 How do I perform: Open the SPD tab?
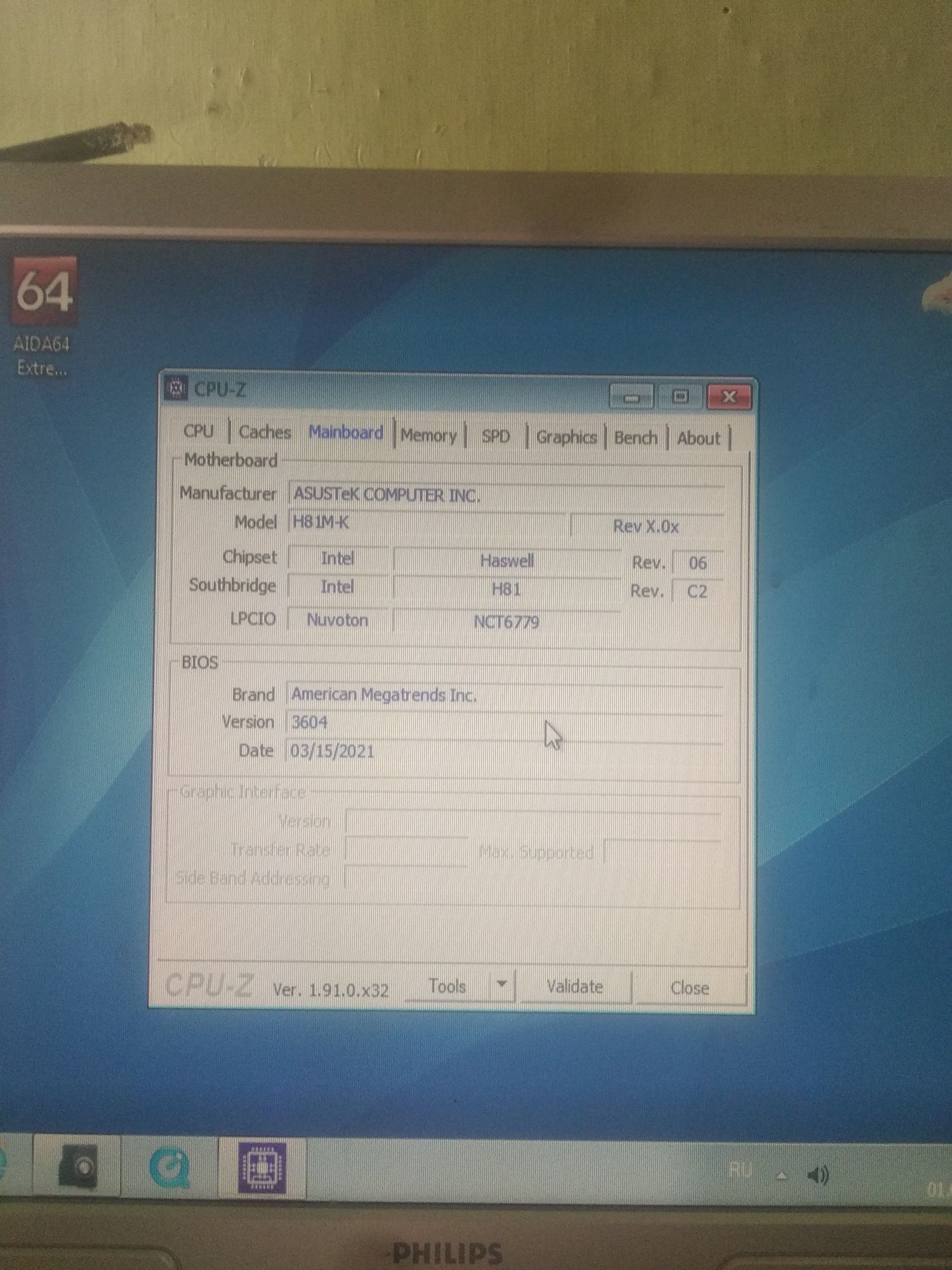coord(496,437)
